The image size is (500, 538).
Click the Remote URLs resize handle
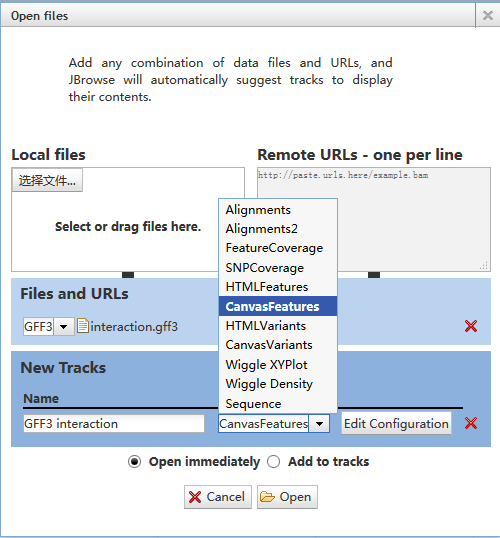pos(374,274)
